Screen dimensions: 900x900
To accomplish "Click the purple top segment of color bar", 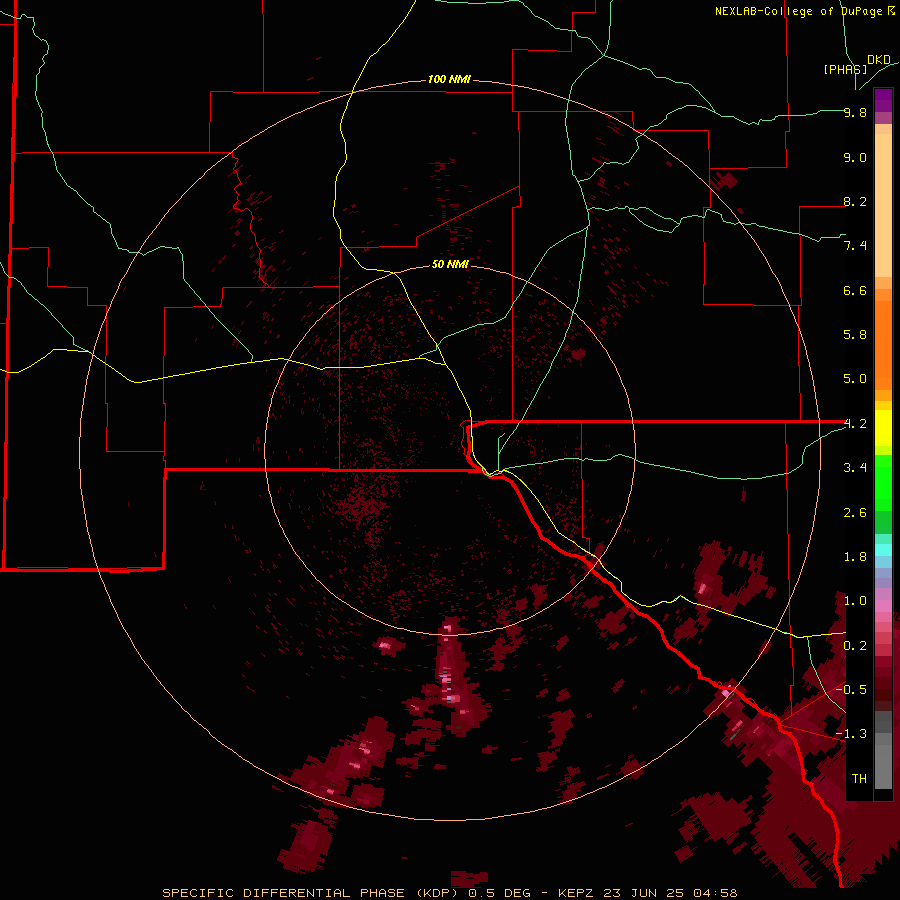I will coord(883,100).
